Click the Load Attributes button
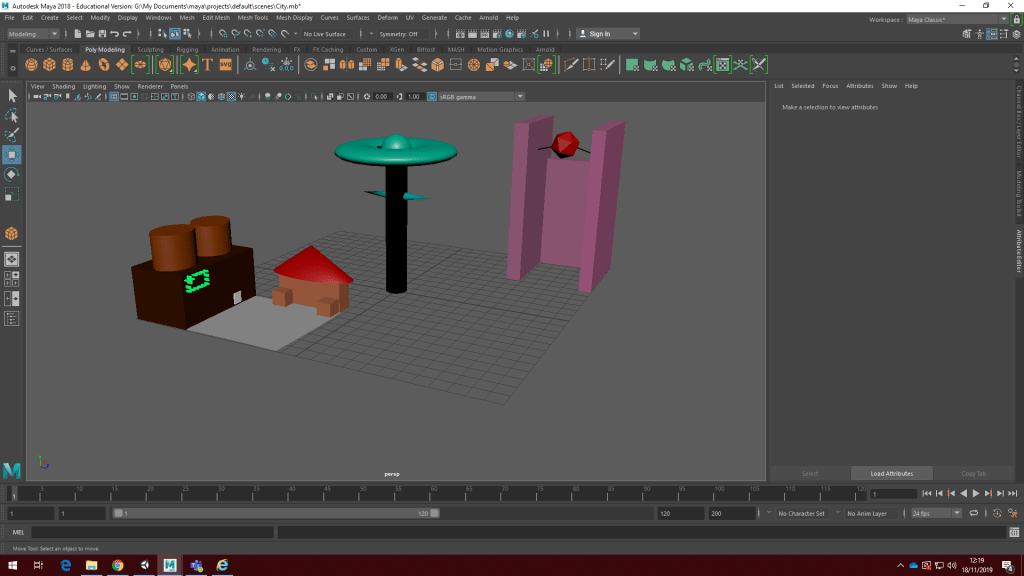This screenshot has height=576, width=1024. tap(891, 473)
